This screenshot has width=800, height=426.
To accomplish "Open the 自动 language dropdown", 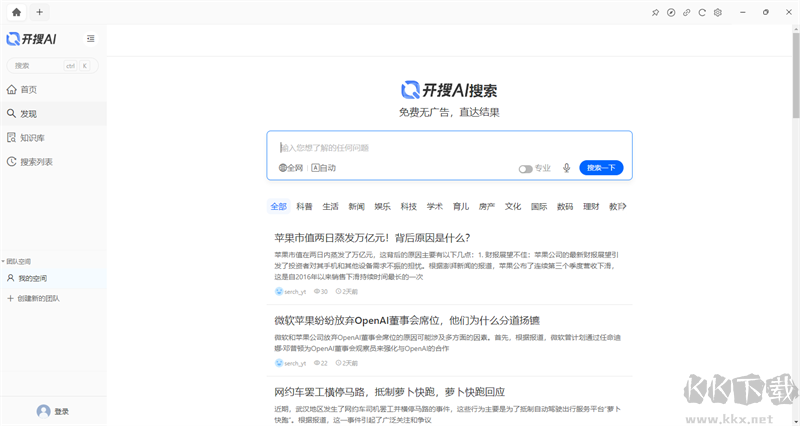I will point(324,168).
